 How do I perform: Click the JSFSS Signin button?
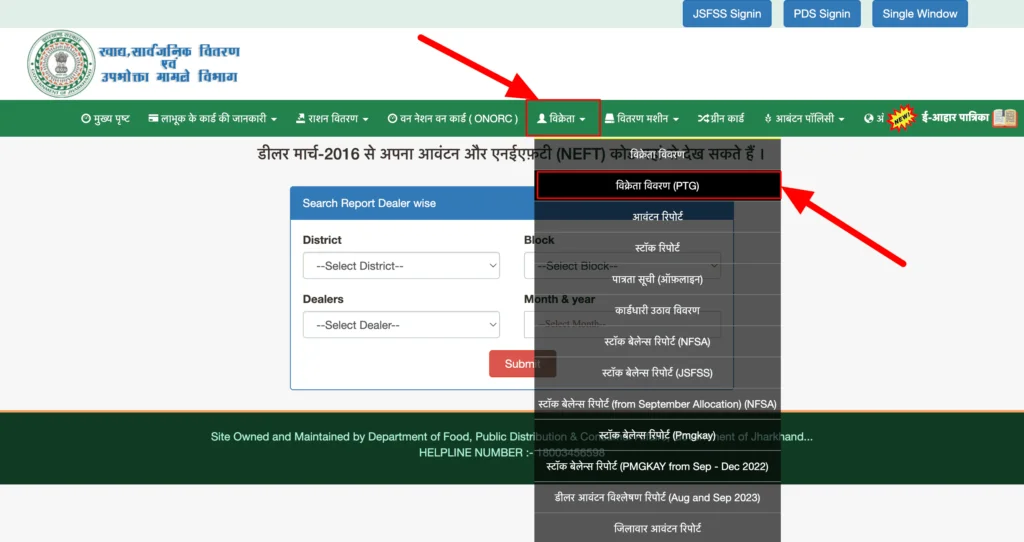pos(727,14)
